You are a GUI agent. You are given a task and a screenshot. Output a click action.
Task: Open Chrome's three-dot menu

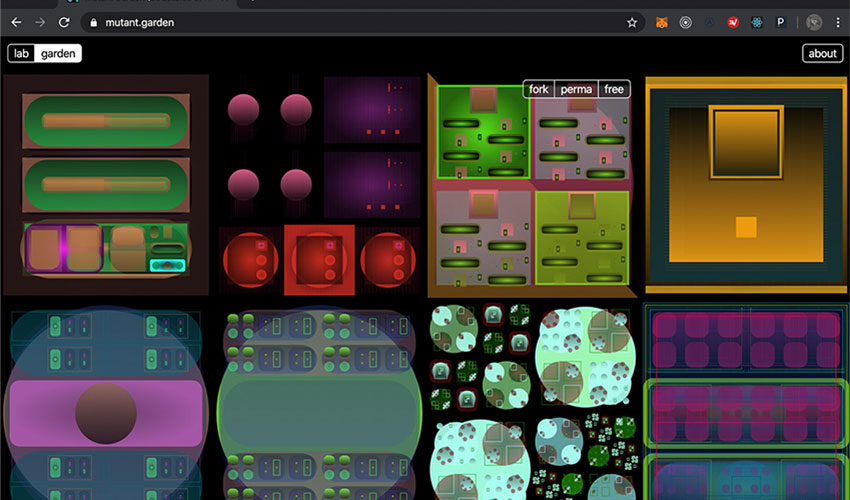point(838,22)
